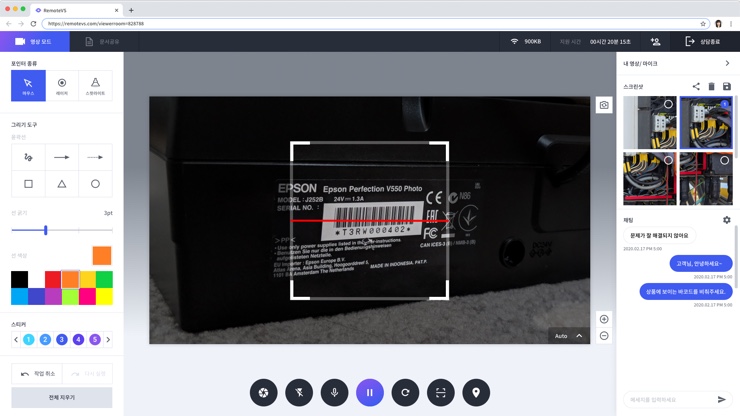Pick the green color swatch

(x=104, y=280)
